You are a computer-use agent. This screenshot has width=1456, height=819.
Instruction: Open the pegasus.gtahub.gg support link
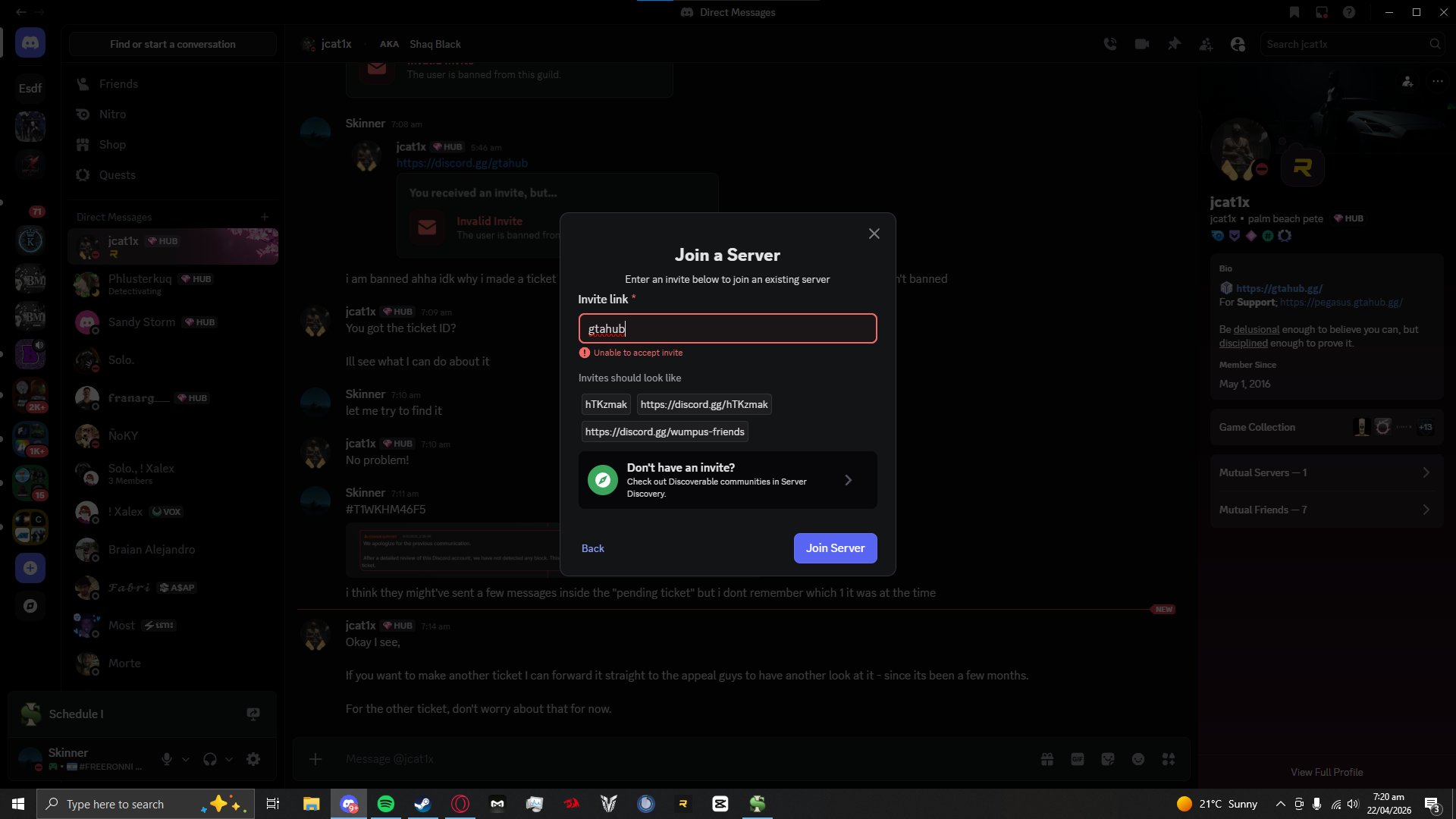coord(1341,302)
